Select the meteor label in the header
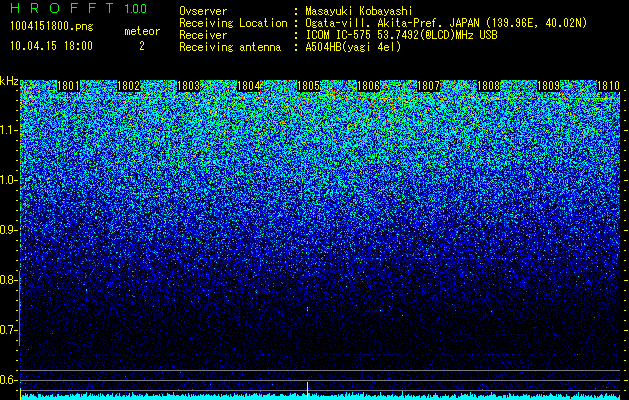This screenshot has width=629, height=400. click(142, 31)
